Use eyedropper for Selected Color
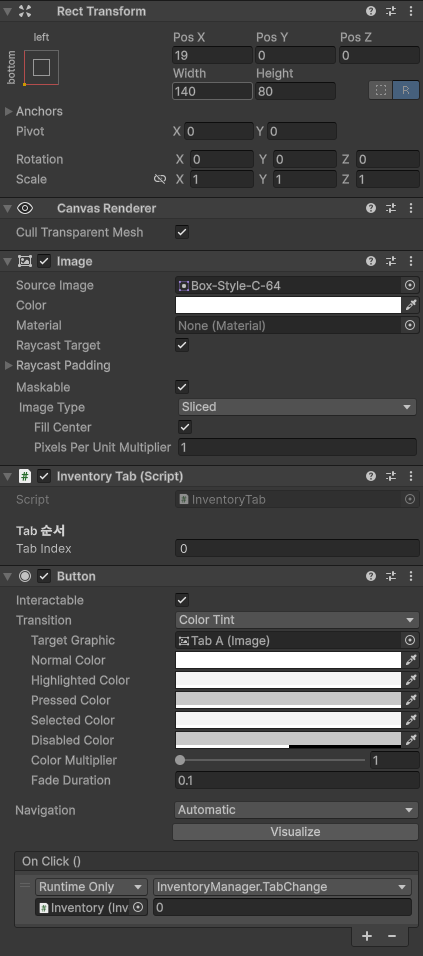Screen dimensions: 423x956 (x=411, y=720)
